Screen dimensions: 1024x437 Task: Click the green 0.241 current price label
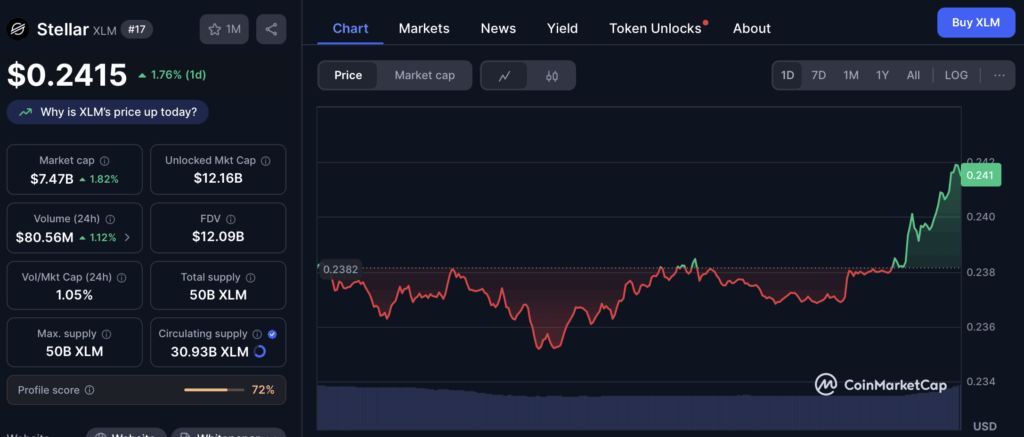pyautogui.click(x=982, y=175)
